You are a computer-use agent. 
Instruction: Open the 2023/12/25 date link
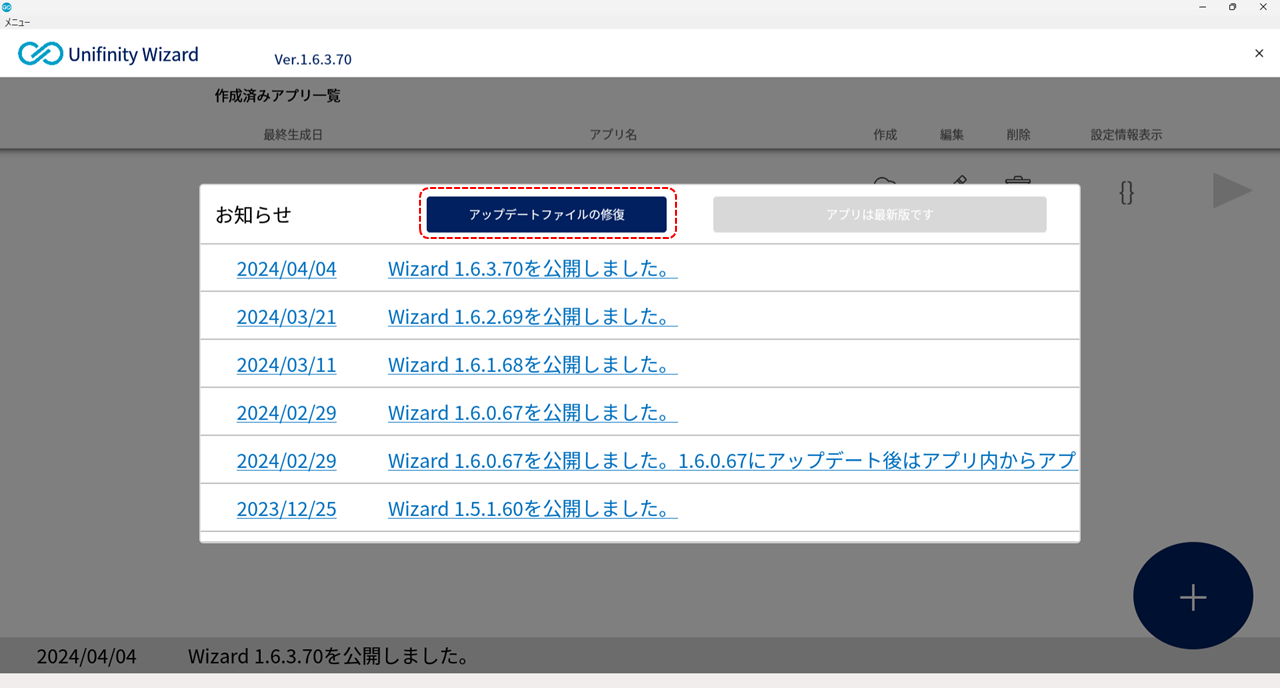(286, 509)
